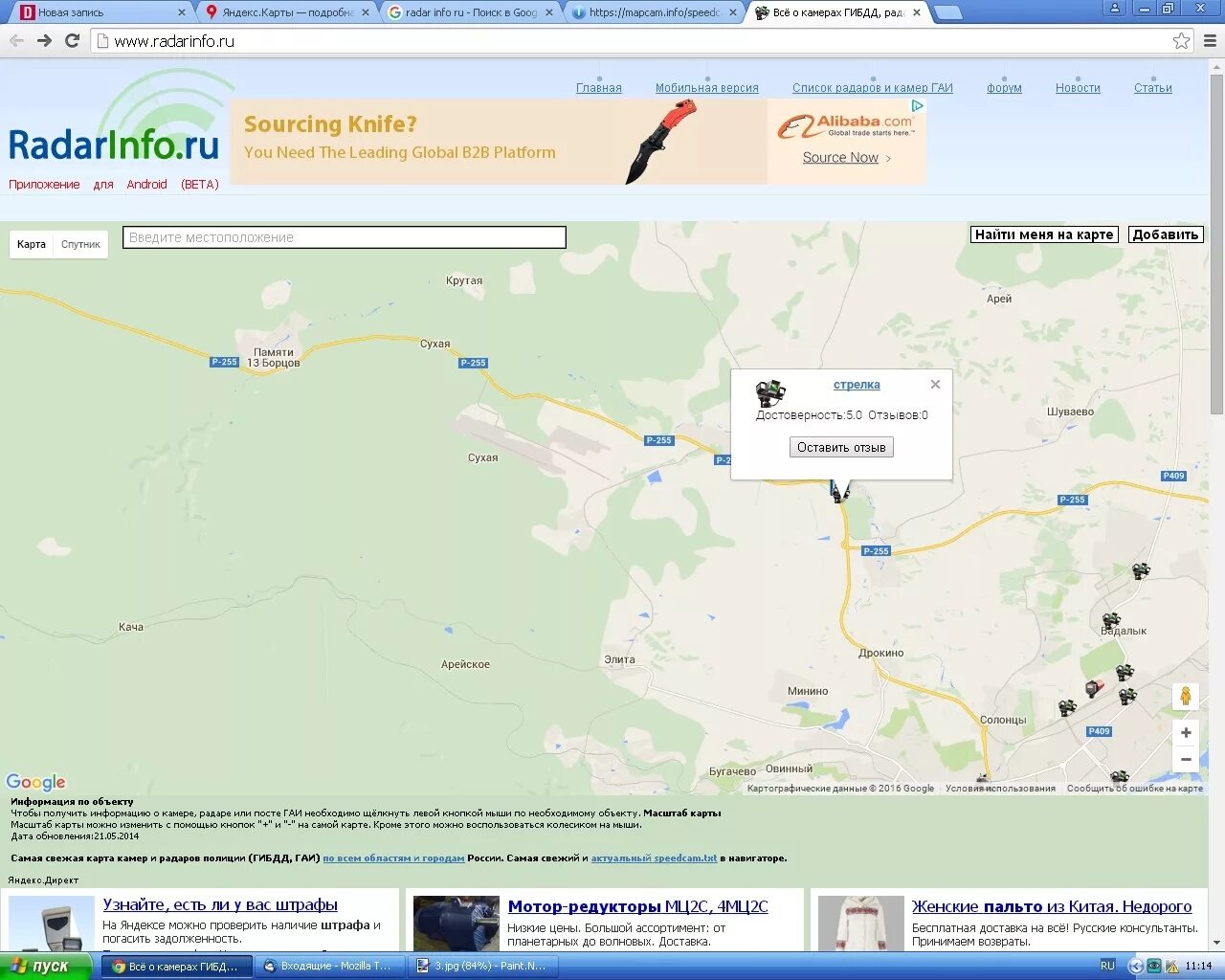Switch input language RU indicator

coord(1107,966)
